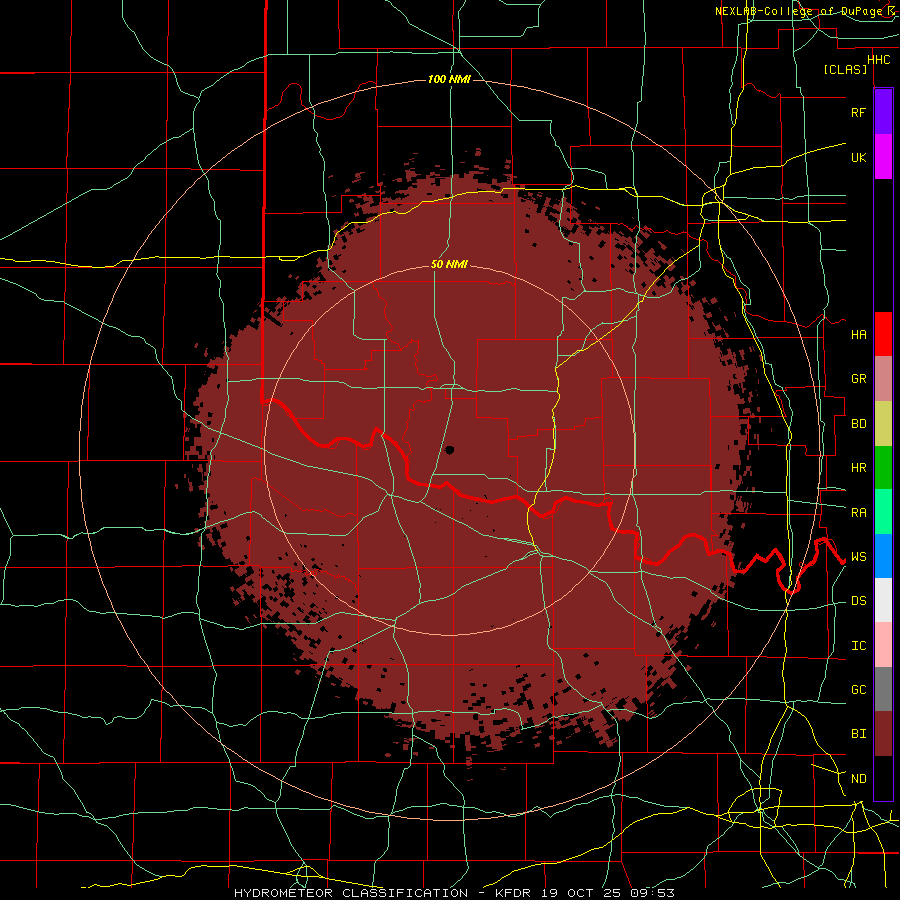
Task: Click the ND black legend swatch
Action: point(883,778)
